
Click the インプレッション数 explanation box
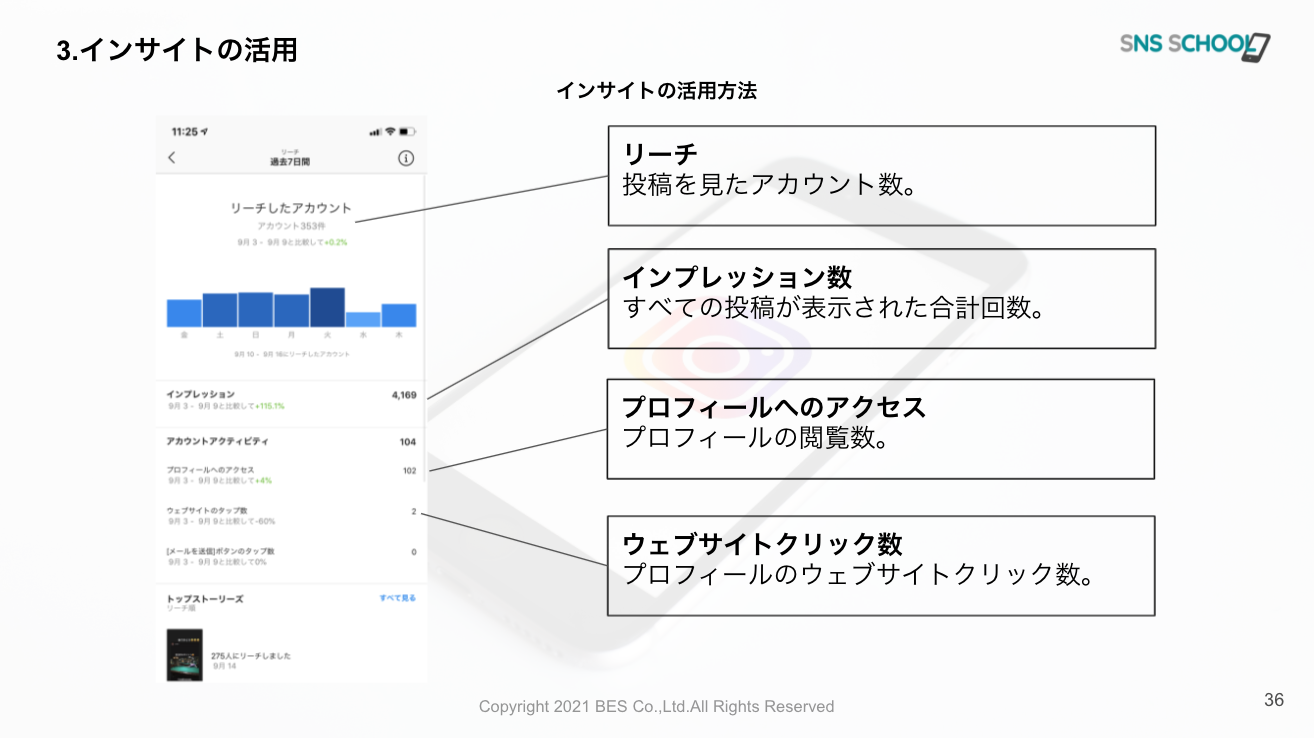coord(881,298)
